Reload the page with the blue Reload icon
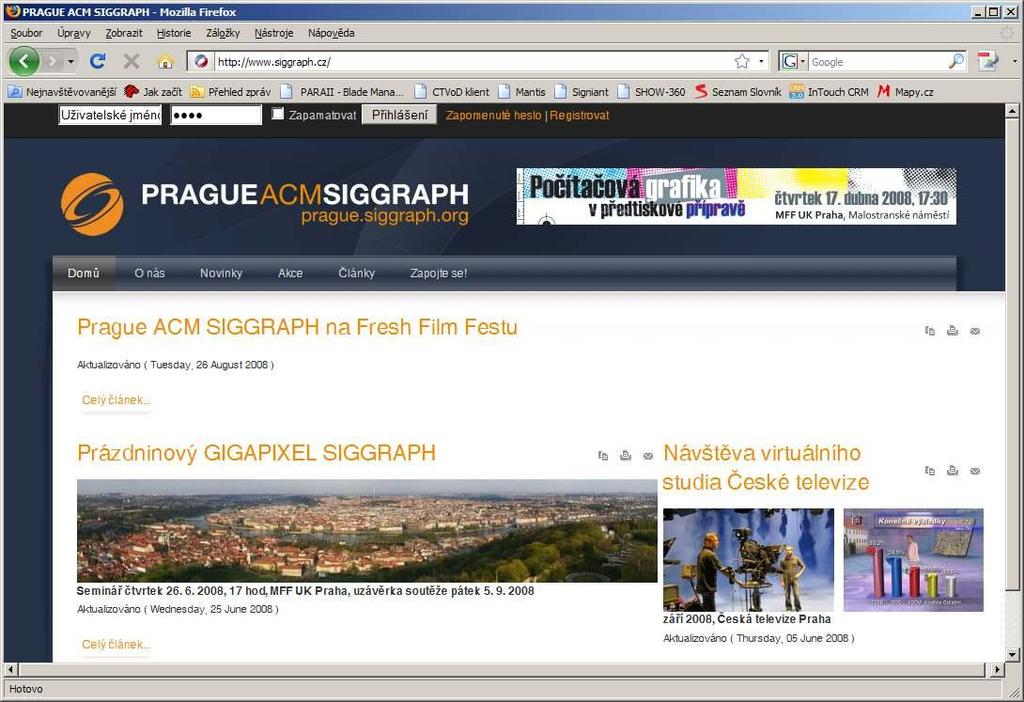This screenshot has width=1024, height=702. [x=98, y=61]
